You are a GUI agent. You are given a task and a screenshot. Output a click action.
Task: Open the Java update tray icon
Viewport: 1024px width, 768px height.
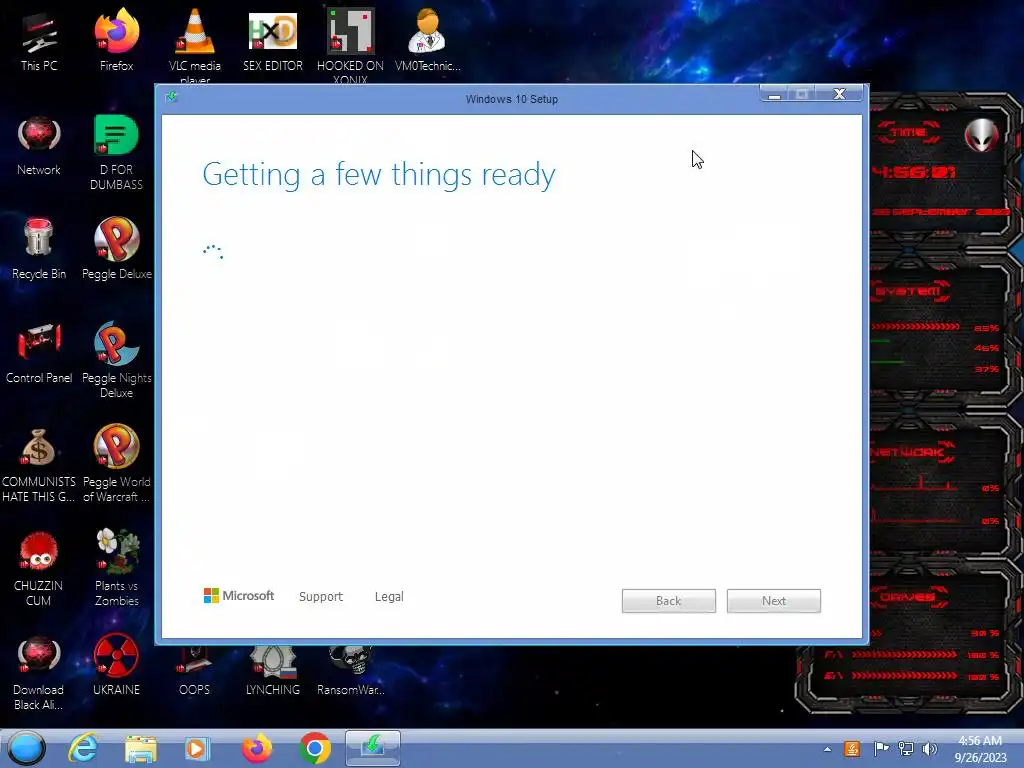[x=852, y=748]
